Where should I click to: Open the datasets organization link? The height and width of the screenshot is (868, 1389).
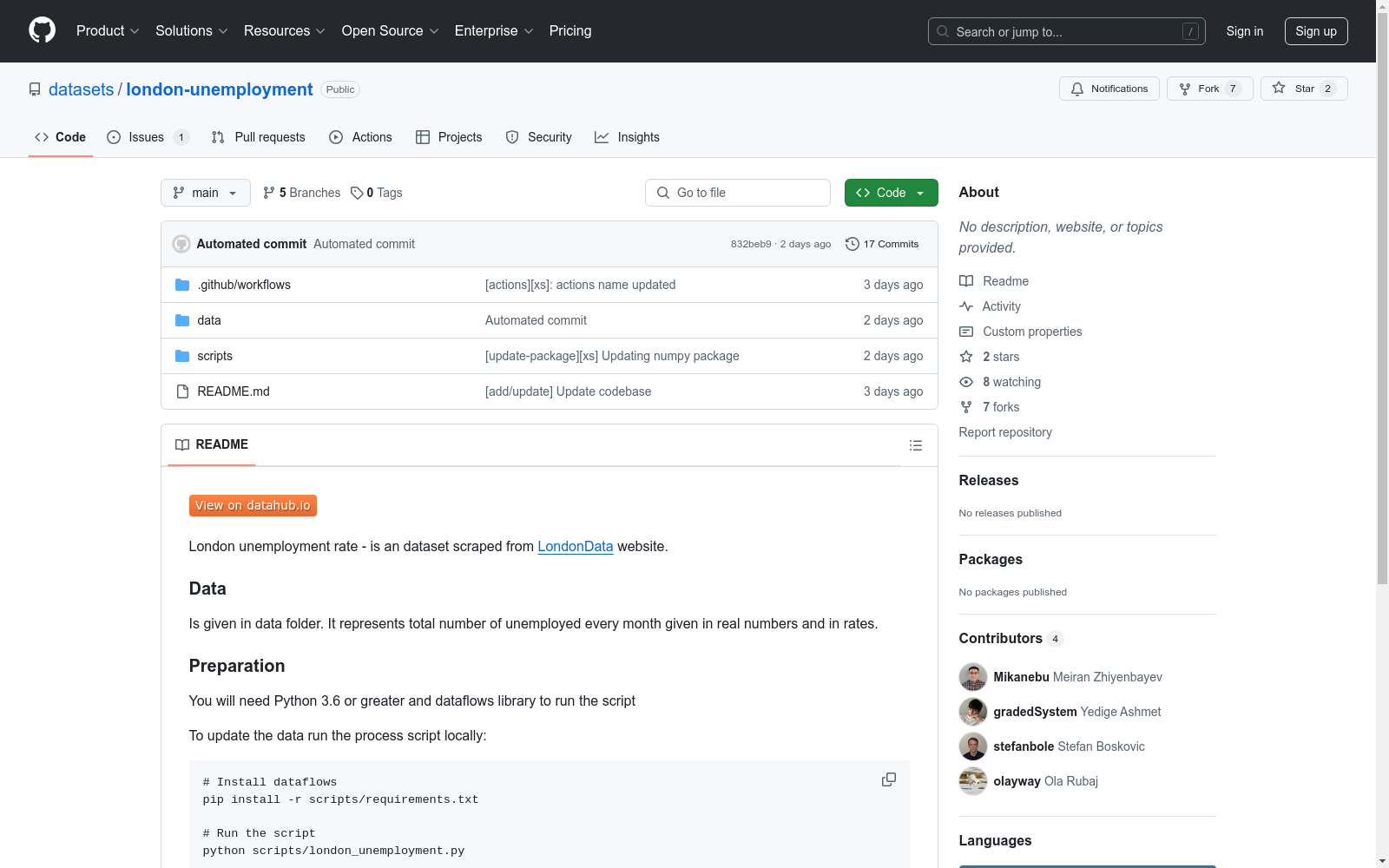(81, 89)
